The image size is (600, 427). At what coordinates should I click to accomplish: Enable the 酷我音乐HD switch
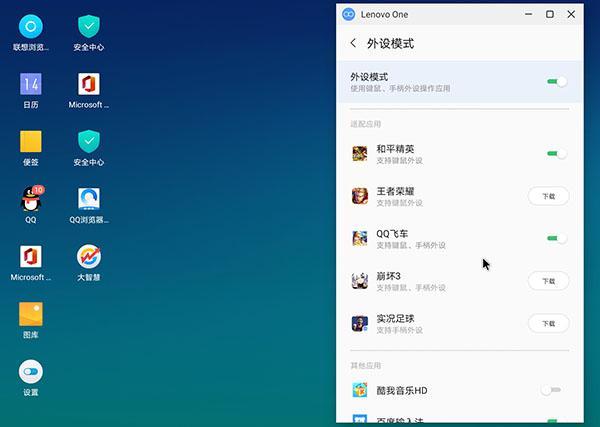tap(551, 390)
